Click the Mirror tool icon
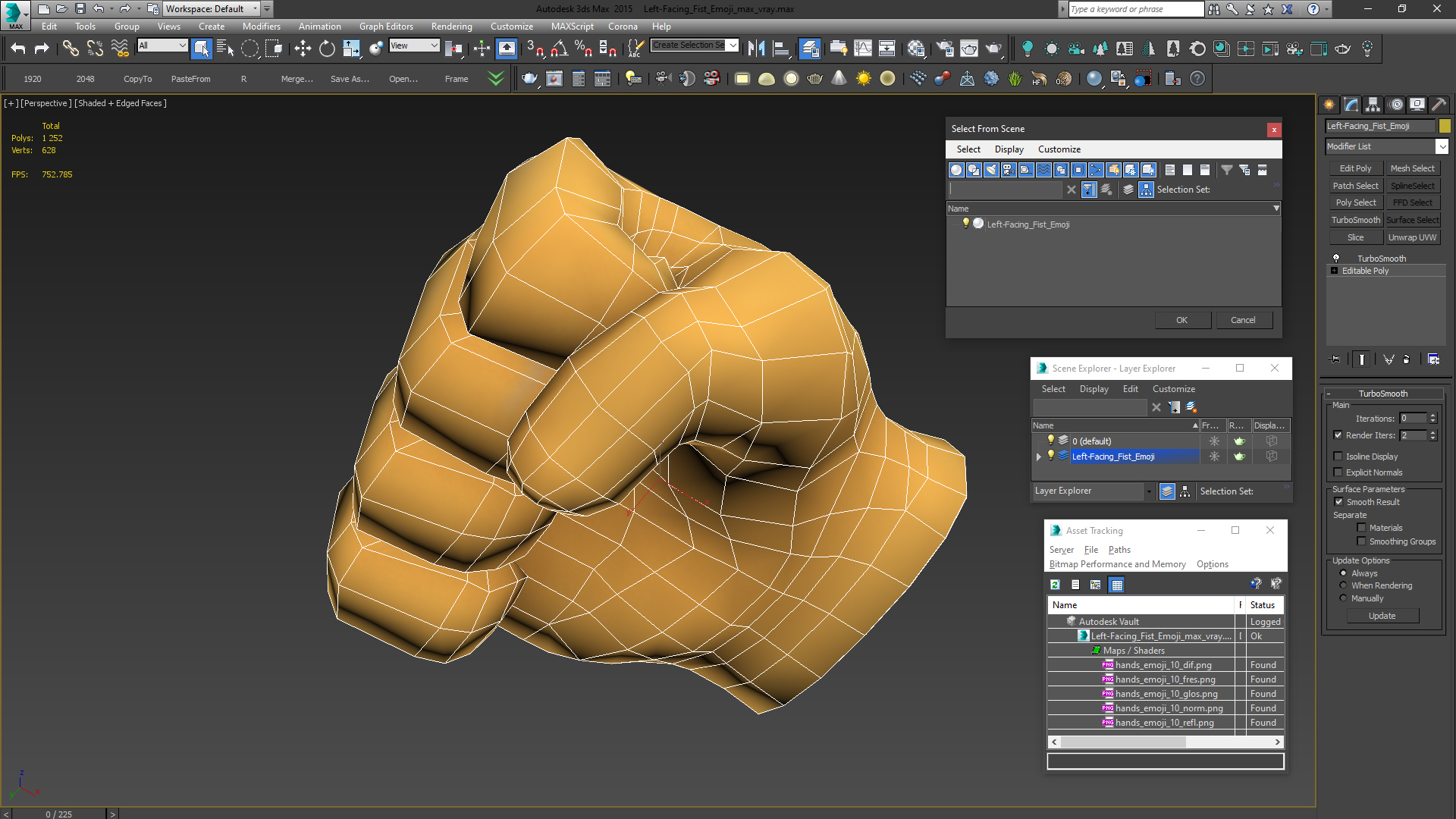Image resolution: width=1456 pixels, height=819 pixels. pyautogui.click(x=756, y=49)
